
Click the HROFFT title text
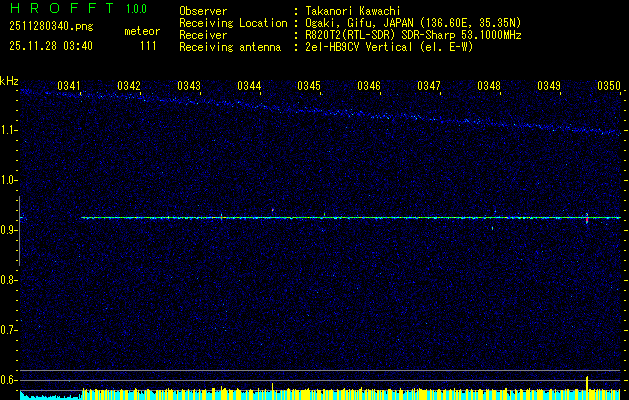point(60,9)
